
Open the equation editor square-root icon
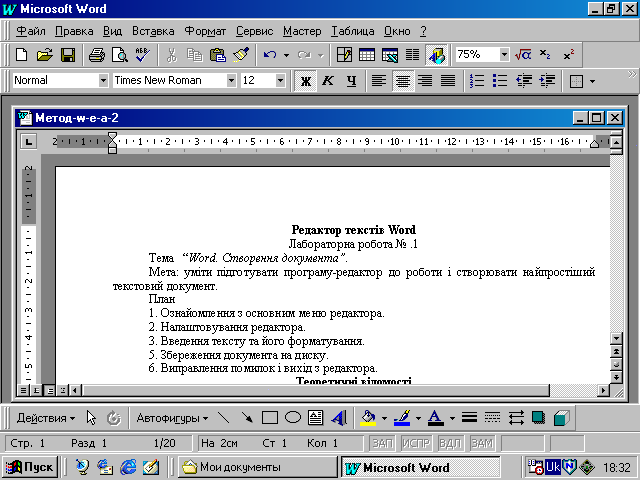click(x=523, y=55)
